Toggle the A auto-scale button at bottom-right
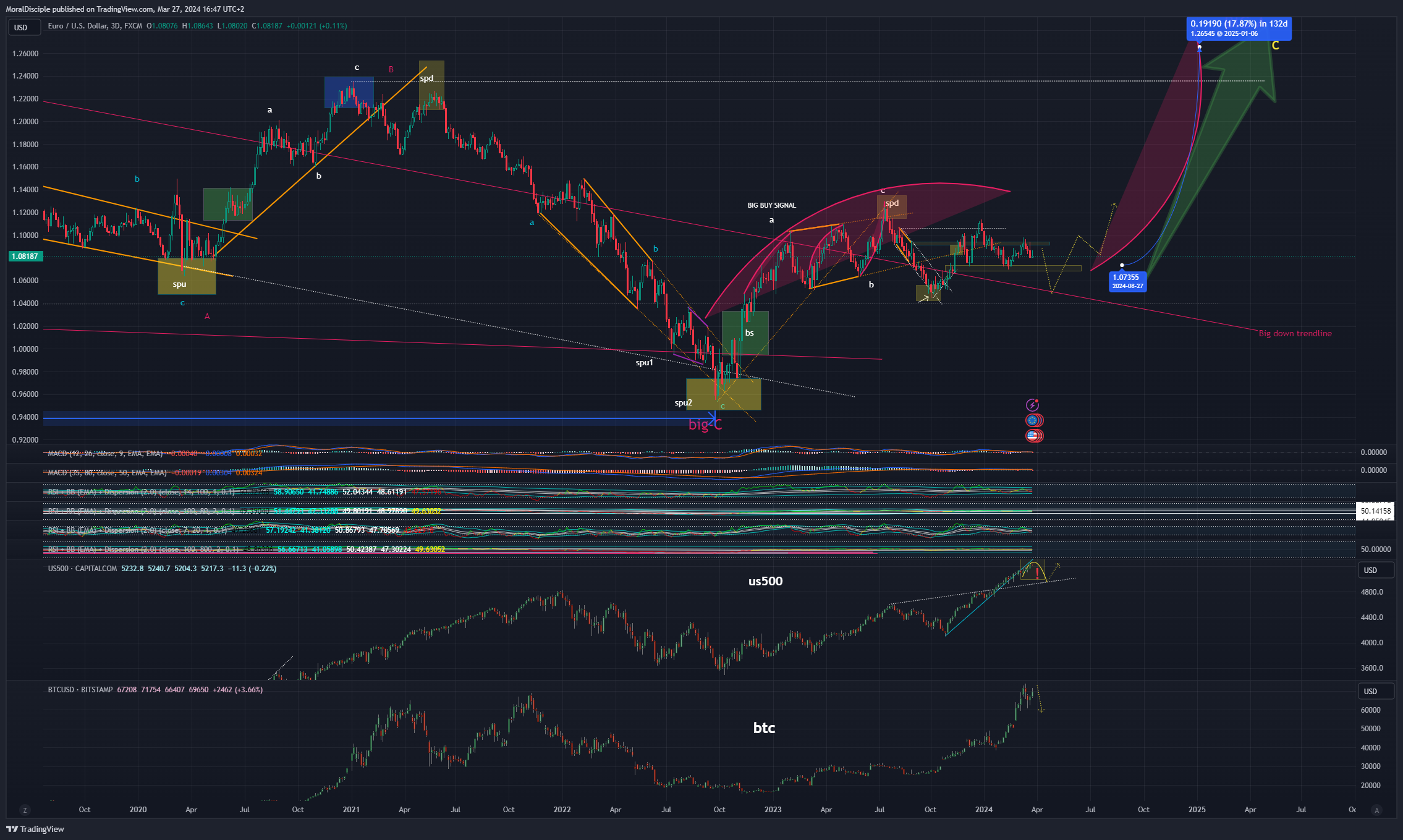The width and height of the screenshot is (1403, 840). click(x=1376, y=810)
